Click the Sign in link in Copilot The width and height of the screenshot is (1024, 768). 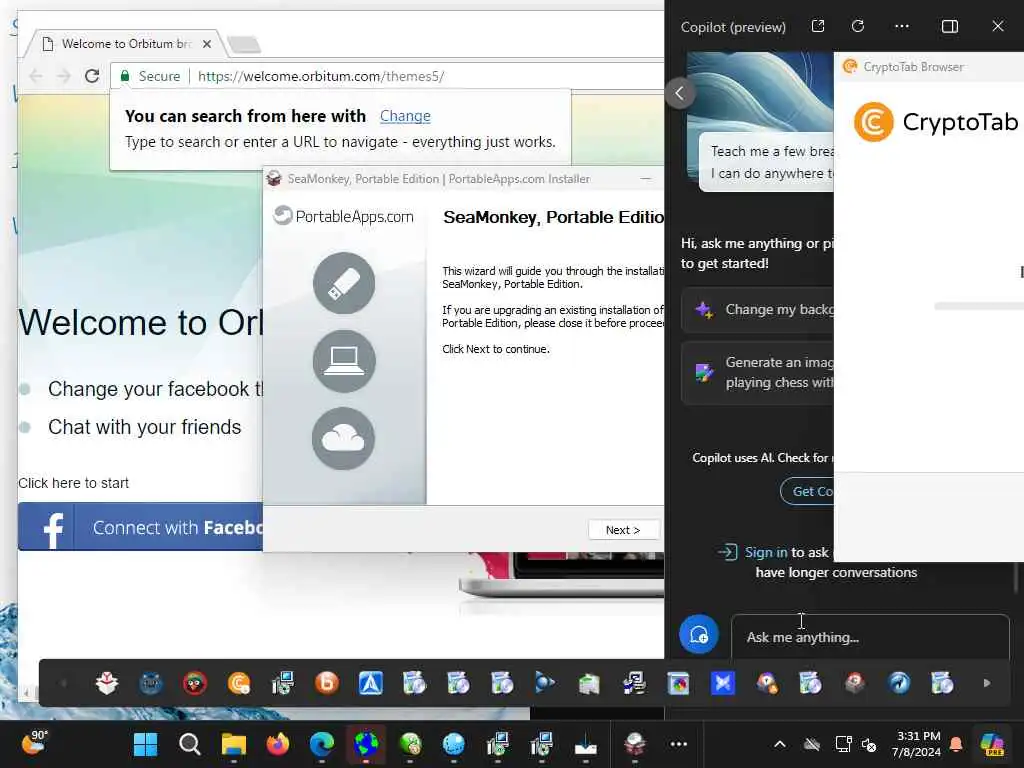(766, 552)
